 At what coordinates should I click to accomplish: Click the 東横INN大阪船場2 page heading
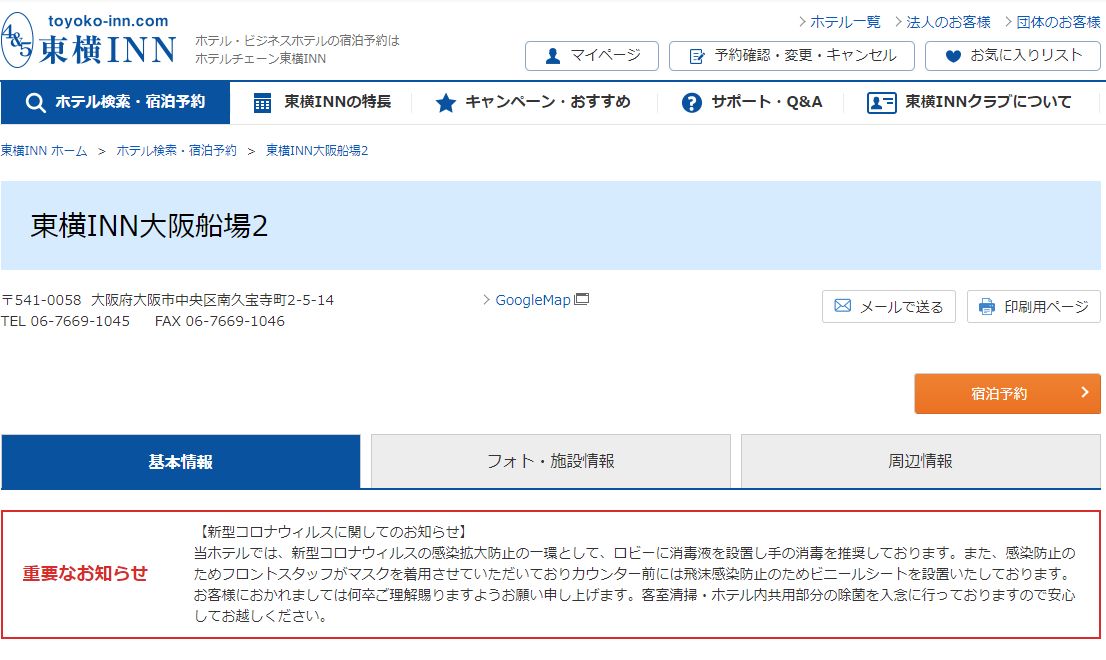tap(150, 226)
